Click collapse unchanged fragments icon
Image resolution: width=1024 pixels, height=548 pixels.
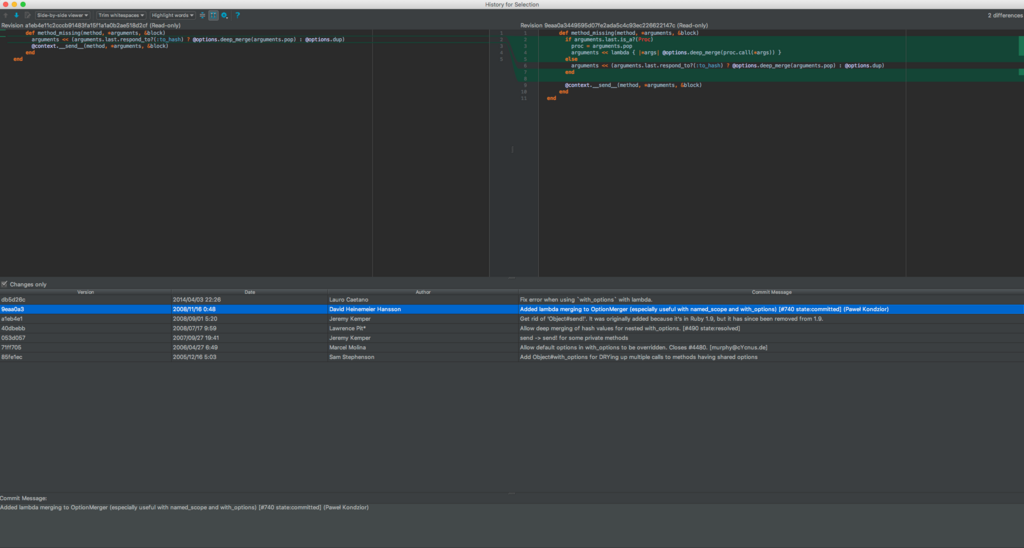coord(202,15)
